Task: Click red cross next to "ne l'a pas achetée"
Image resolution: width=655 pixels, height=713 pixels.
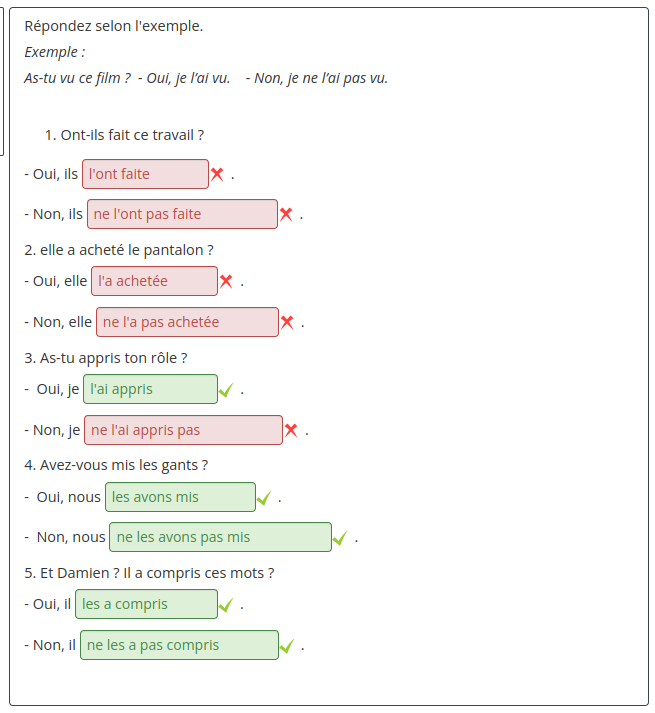Action: pos(287,322)
